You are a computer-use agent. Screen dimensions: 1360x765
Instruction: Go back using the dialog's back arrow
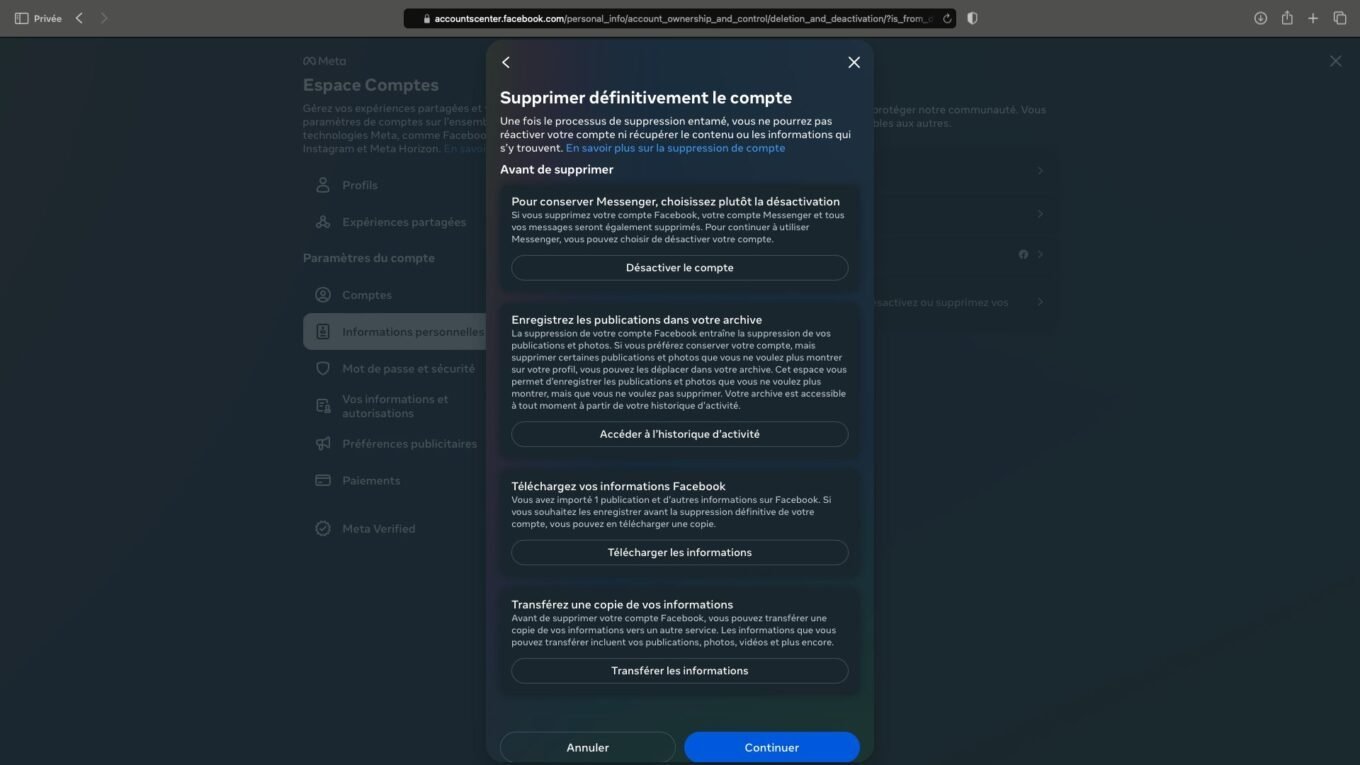pos(506,62)
